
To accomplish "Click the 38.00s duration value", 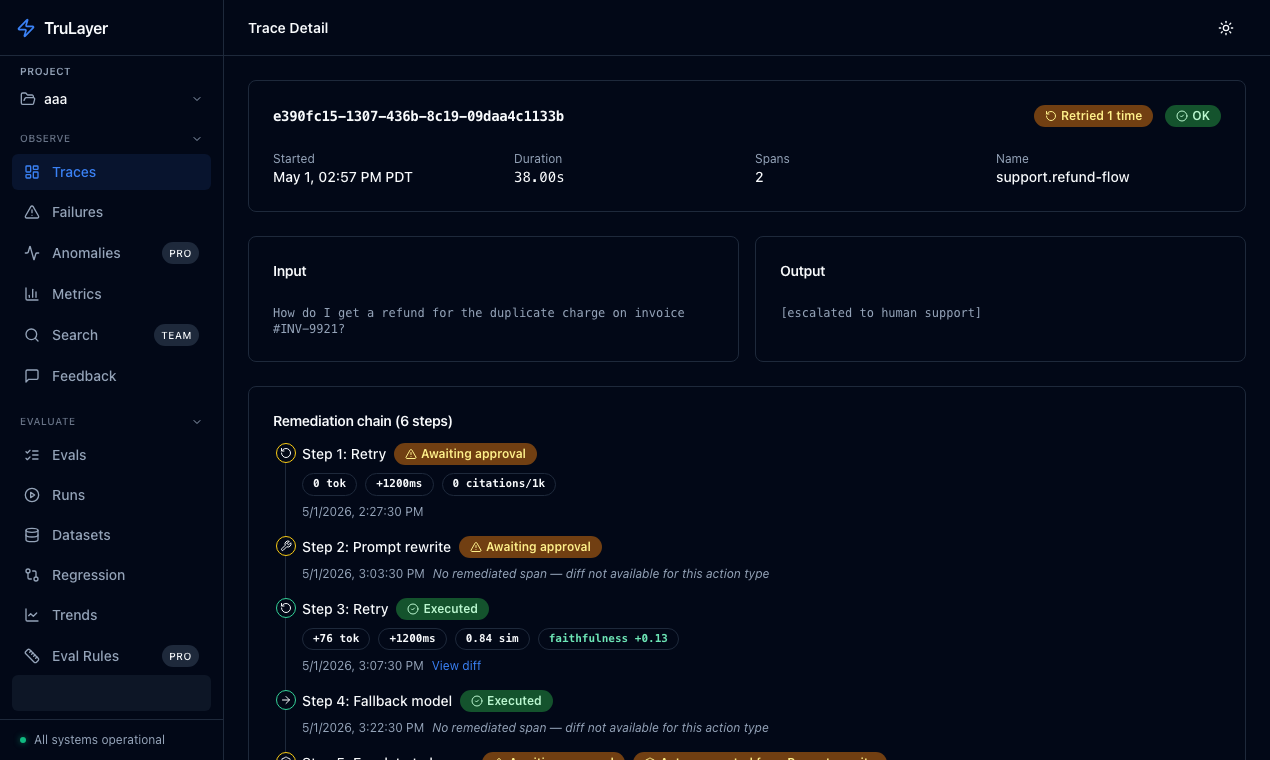I will point(539,177).
